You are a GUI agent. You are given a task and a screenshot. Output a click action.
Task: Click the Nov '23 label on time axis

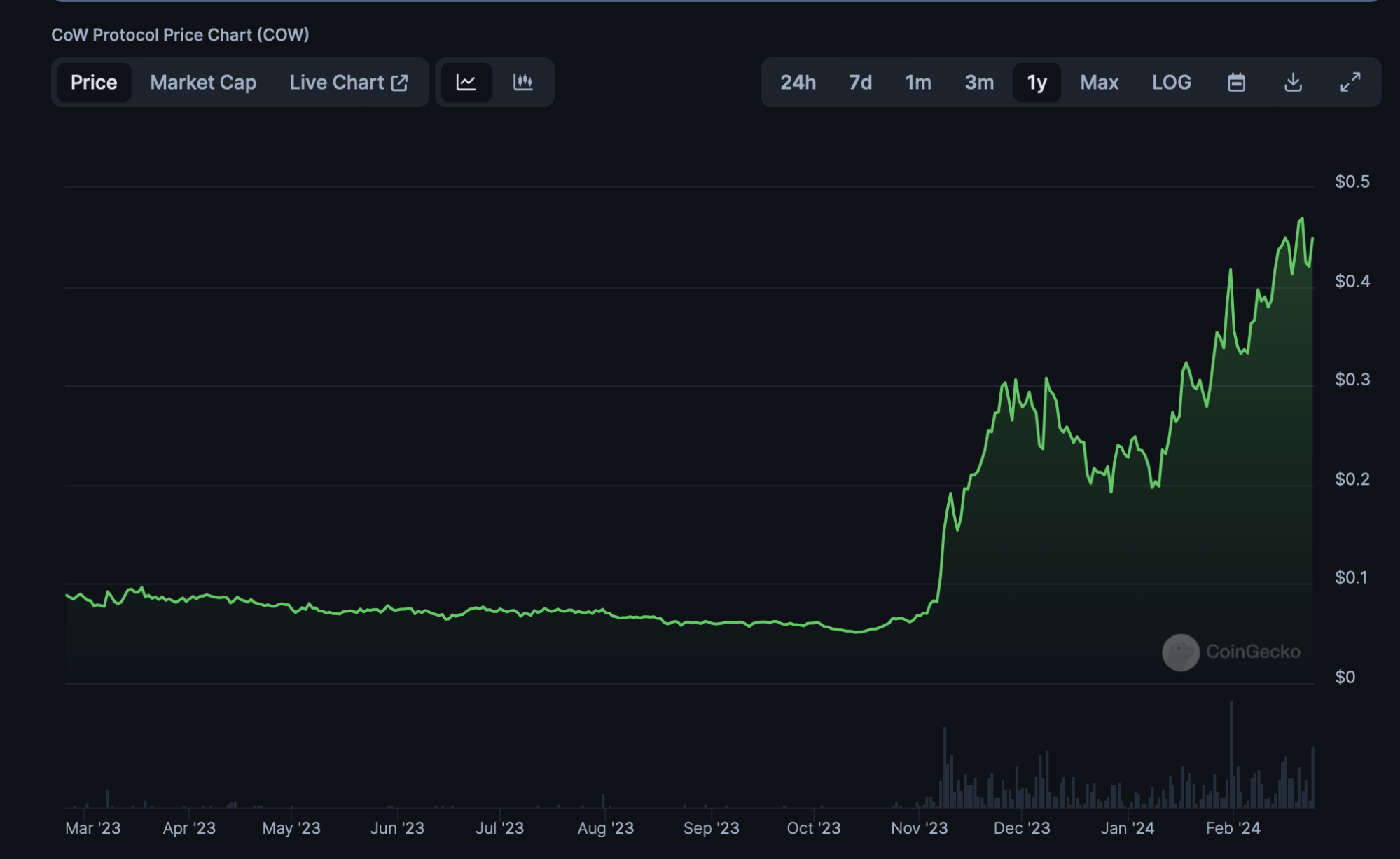click(x=919, y=828)
